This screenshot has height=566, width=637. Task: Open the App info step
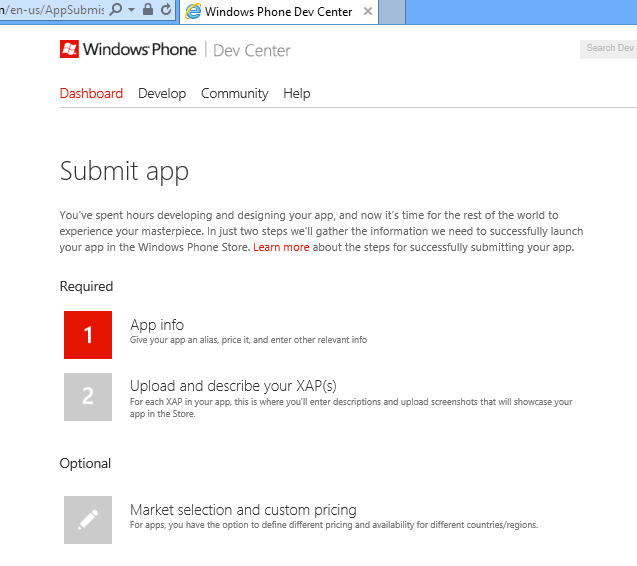point(157,325)
